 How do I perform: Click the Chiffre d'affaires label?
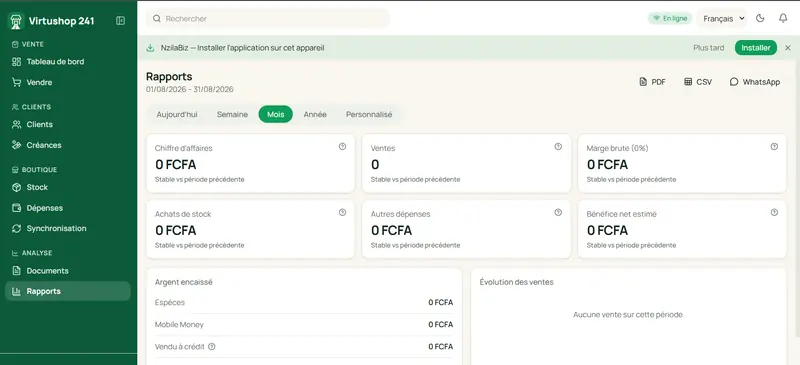[184, 148]
